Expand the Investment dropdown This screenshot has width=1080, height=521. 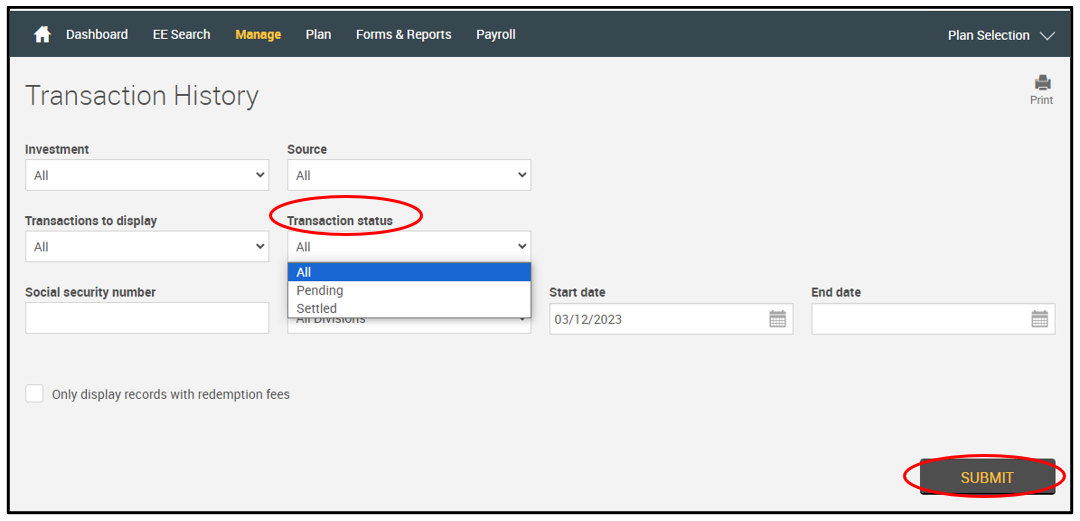[147, 175]
